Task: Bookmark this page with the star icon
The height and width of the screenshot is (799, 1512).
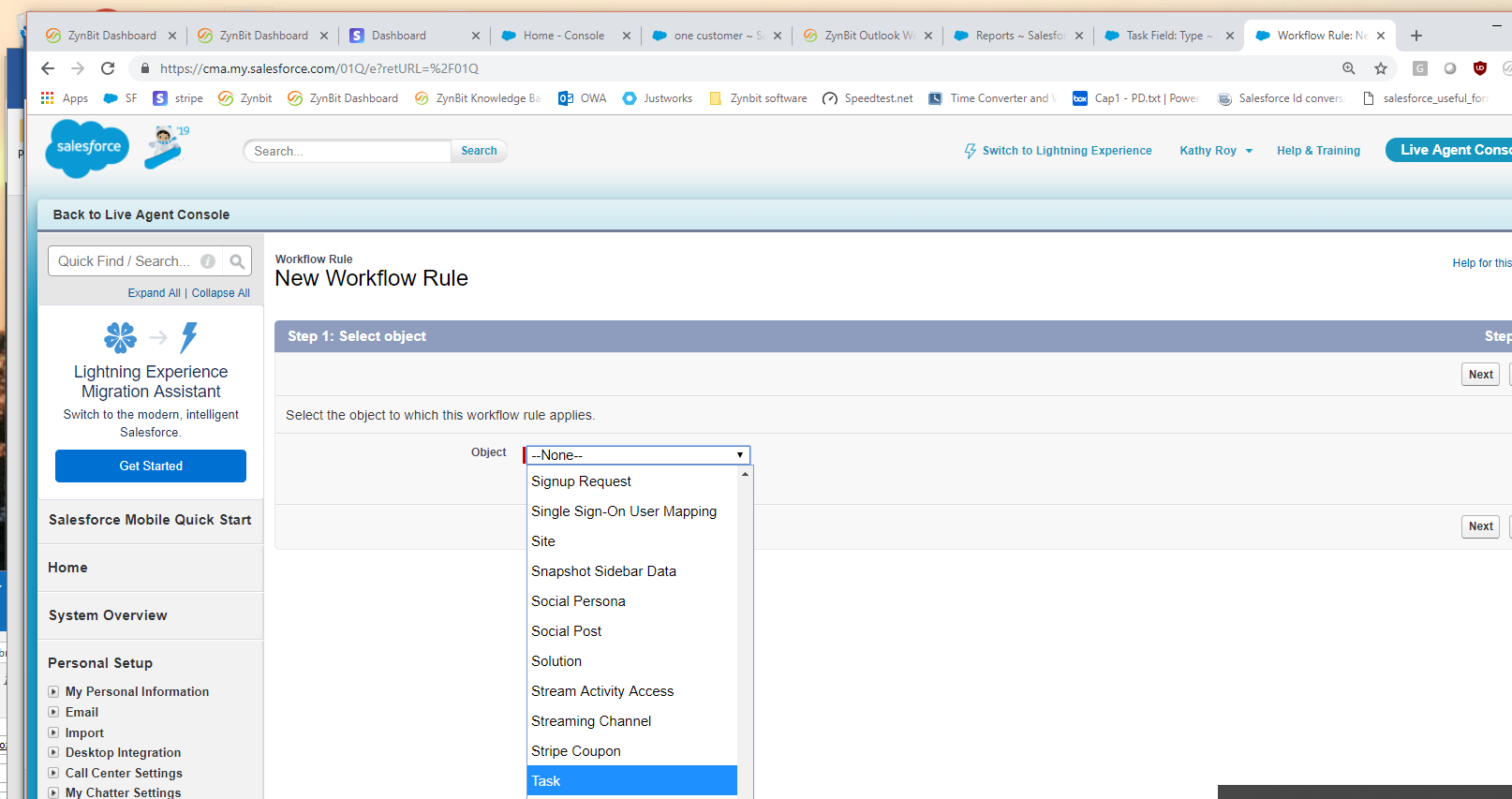Action: point(1381,68)
